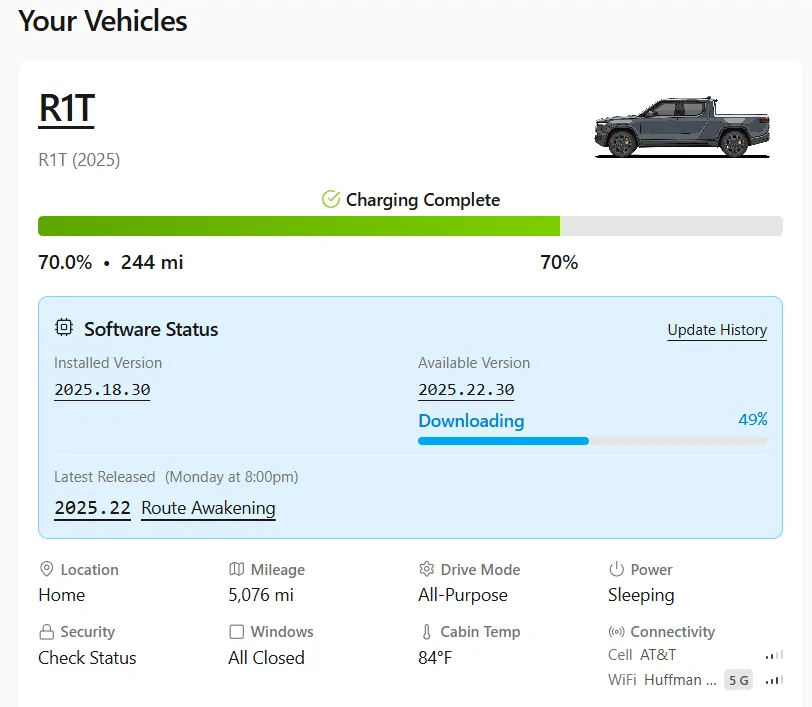Image resolution: width=812 pixels, height=707 pixels.
Task: Click the Huffman WiFi network name
Action: [680, 680]
